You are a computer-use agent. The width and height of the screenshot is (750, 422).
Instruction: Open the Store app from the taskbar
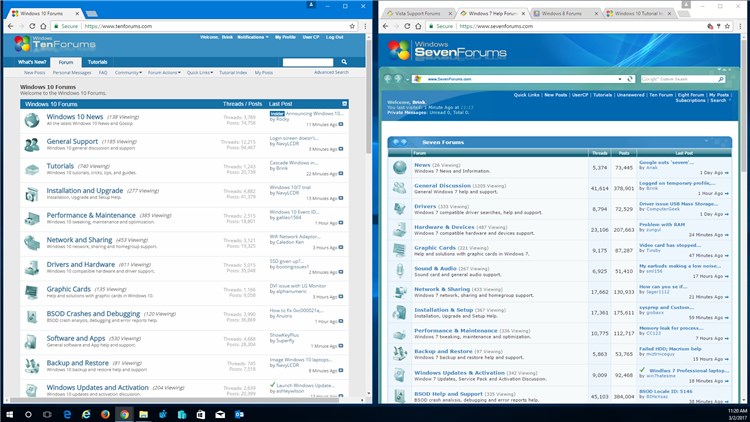(x=201, y=414)
